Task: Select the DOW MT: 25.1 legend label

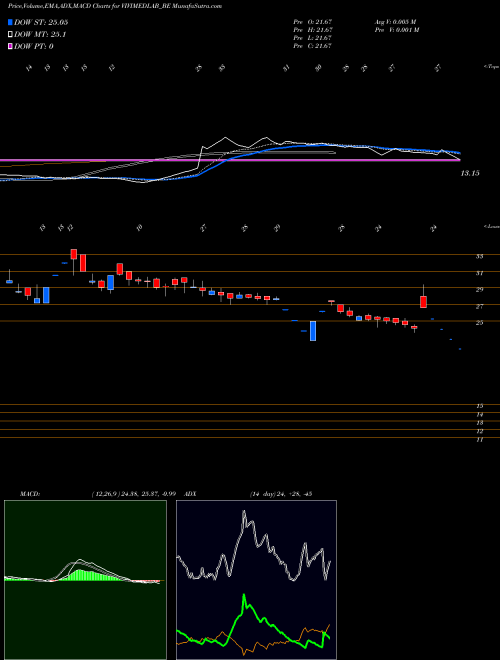Action: click(40, 35)
